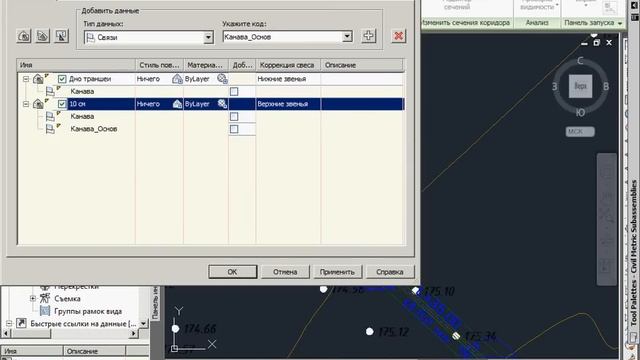Viewport: 640px width, 360px height.
Task: Open the render material picker icon in the Дно траншеи row
Action: pos(222,79)
